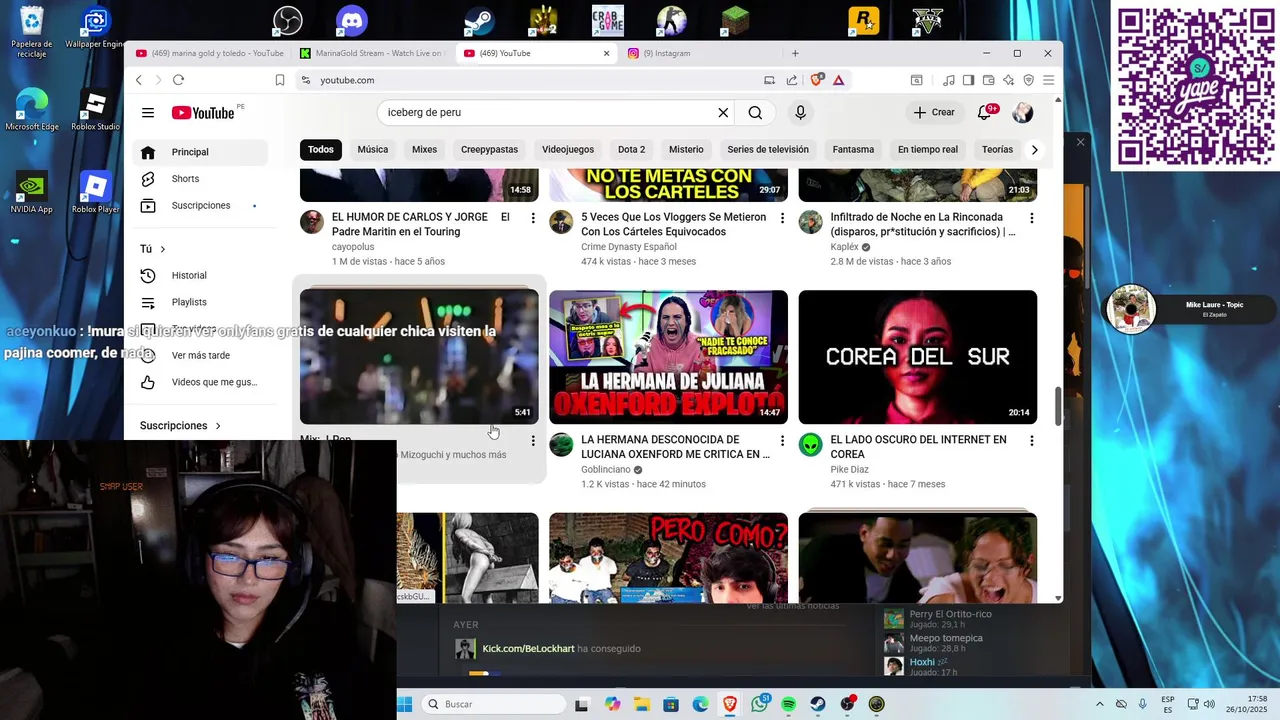Go to Principal in sidebar
This screenshot has width=1280, height=720.
(200, 152)
